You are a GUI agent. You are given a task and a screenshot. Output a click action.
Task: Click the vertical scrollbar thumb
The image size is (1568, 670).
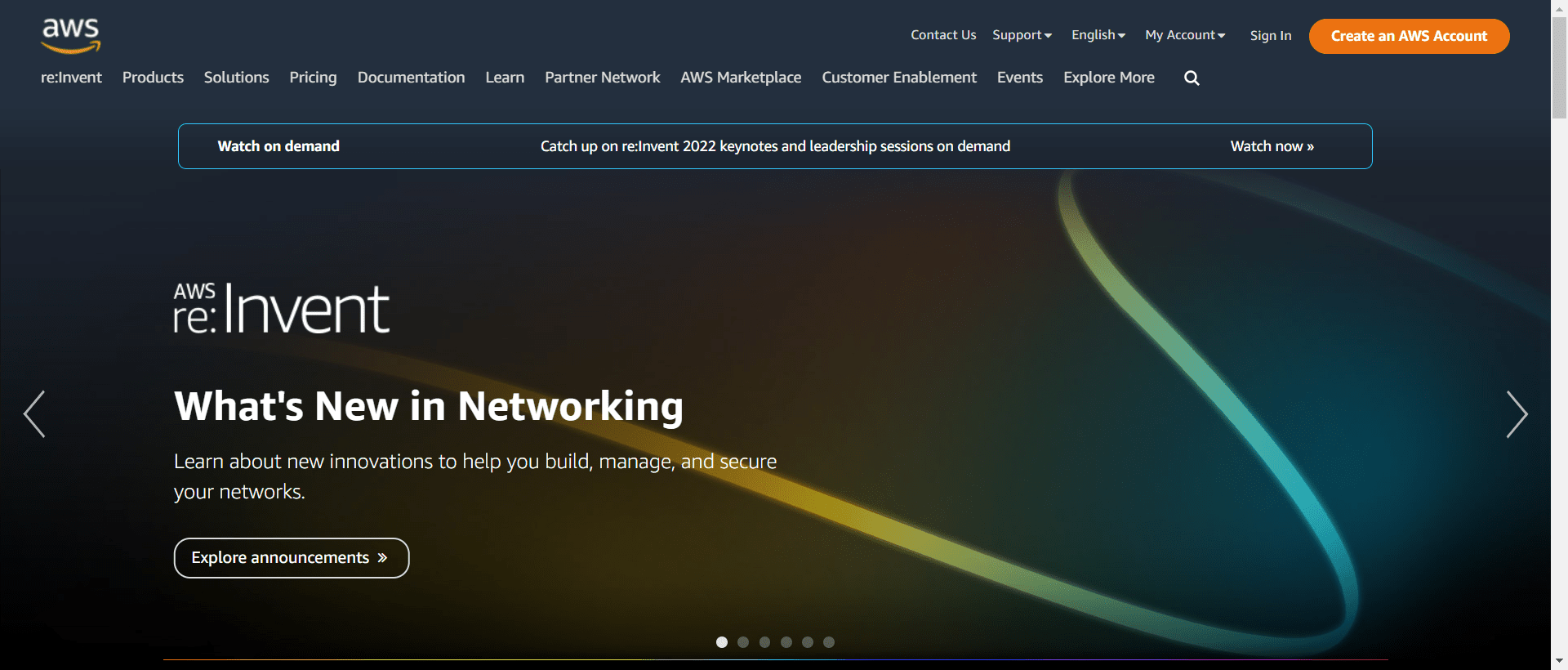(1559, 69)
